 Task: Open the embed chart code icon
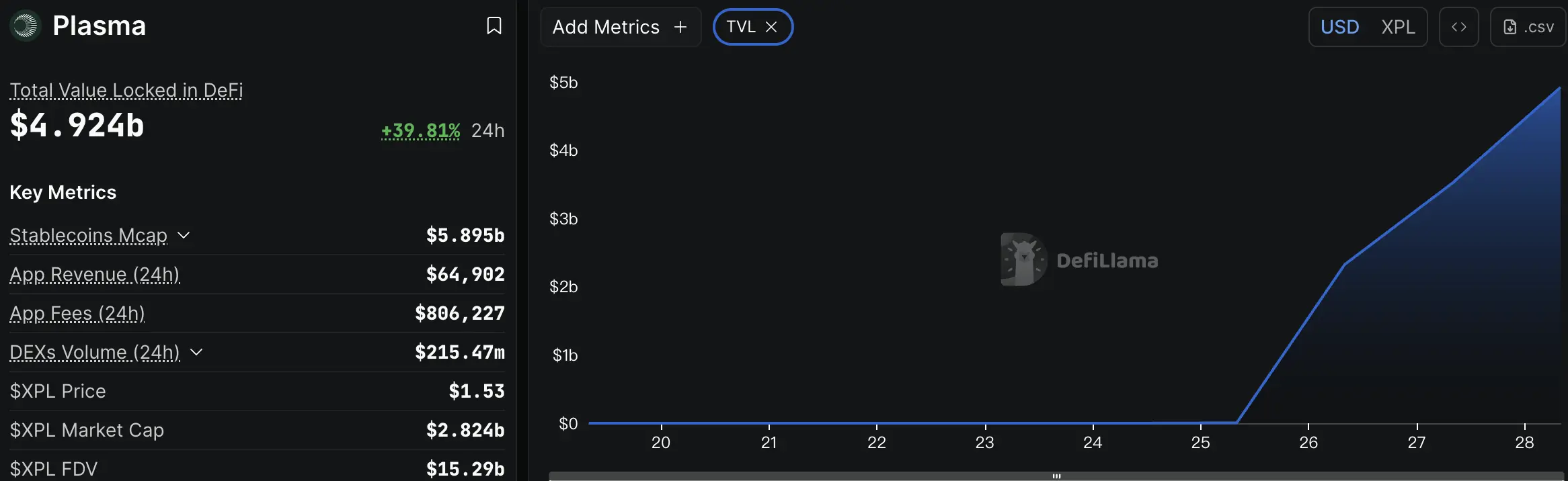tap(1458, 27)
